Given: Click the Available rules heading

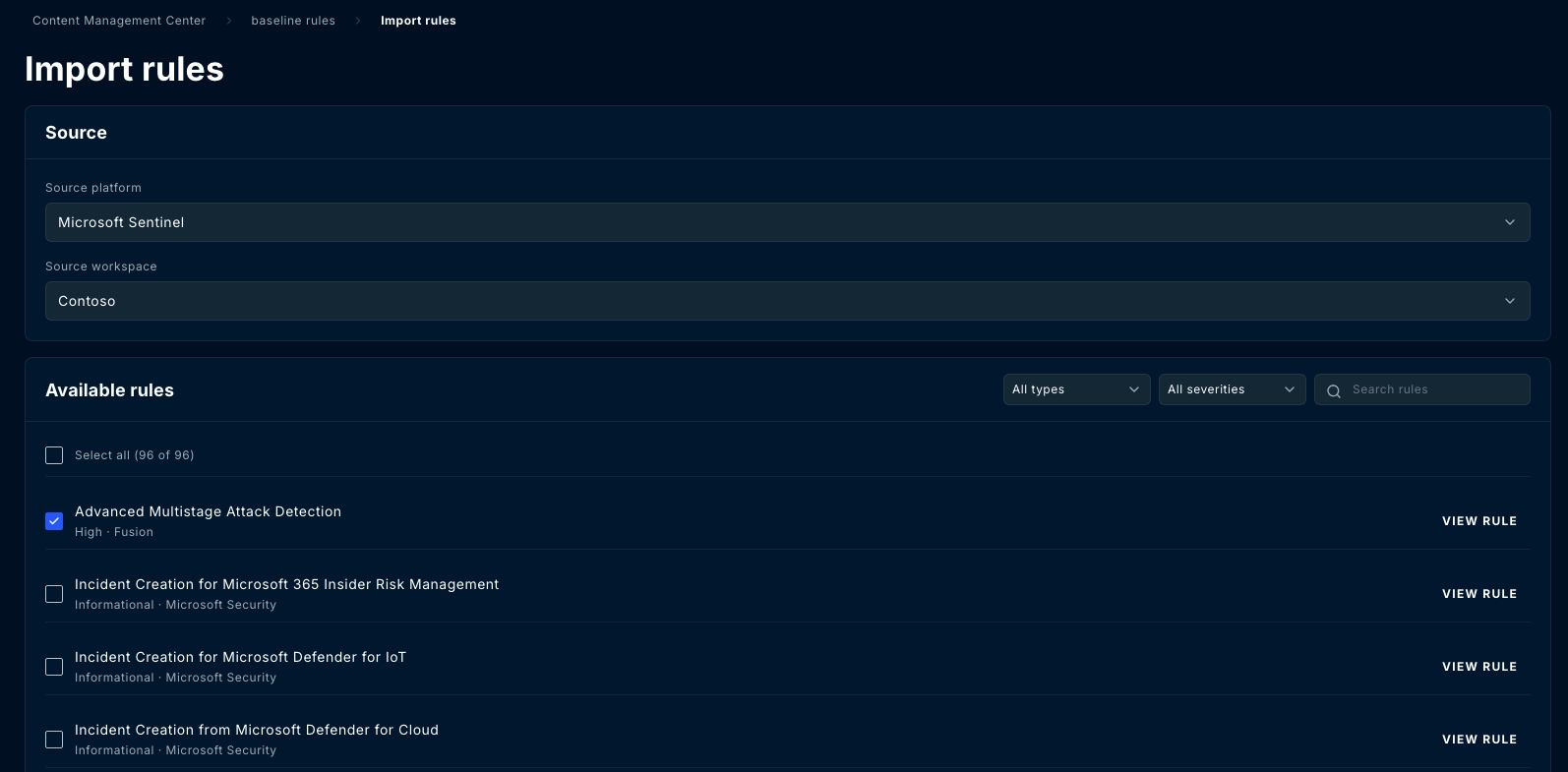Looking at the screenshot, I should pos(109,390).
